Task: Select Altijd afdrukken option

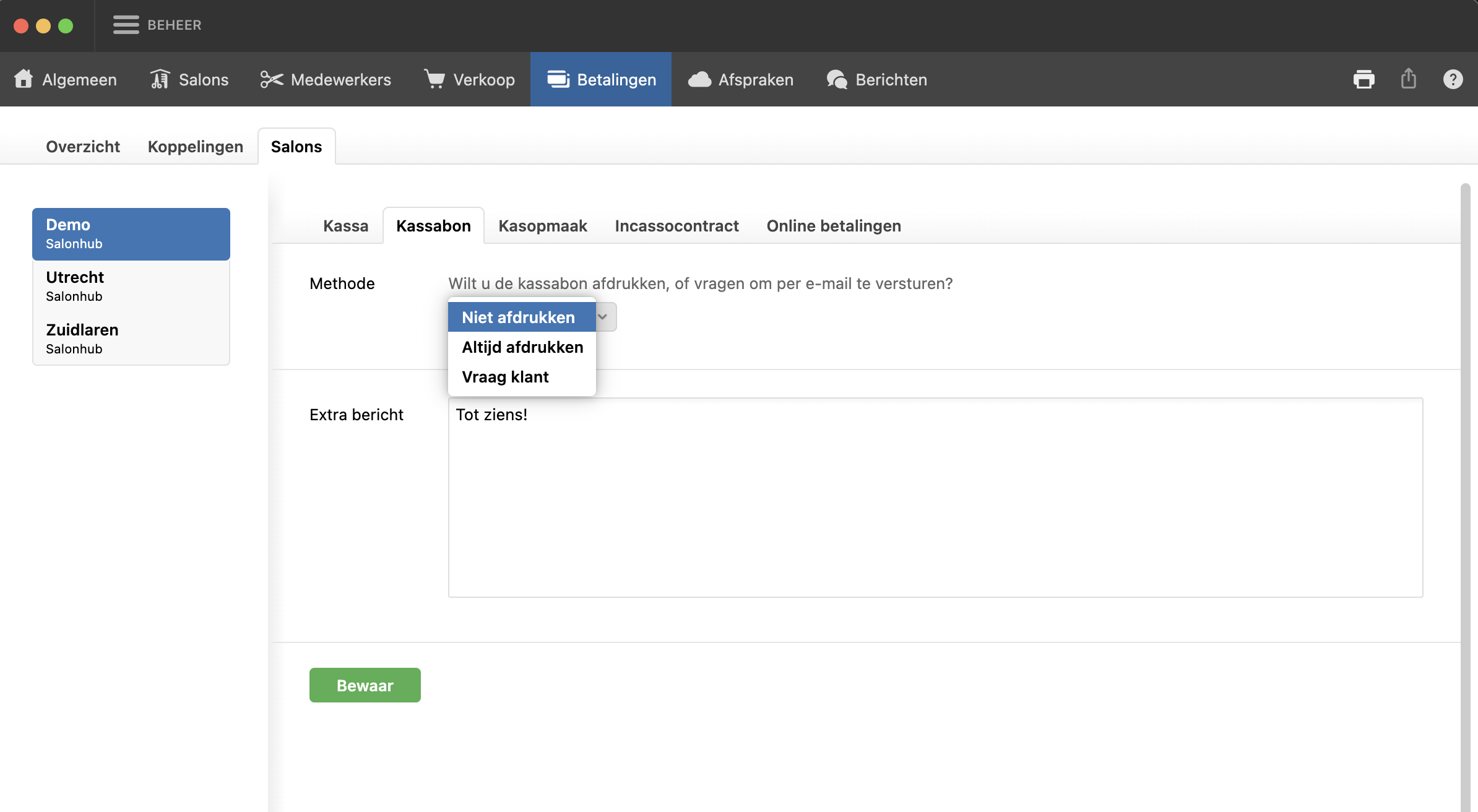Action: [522, 347]
